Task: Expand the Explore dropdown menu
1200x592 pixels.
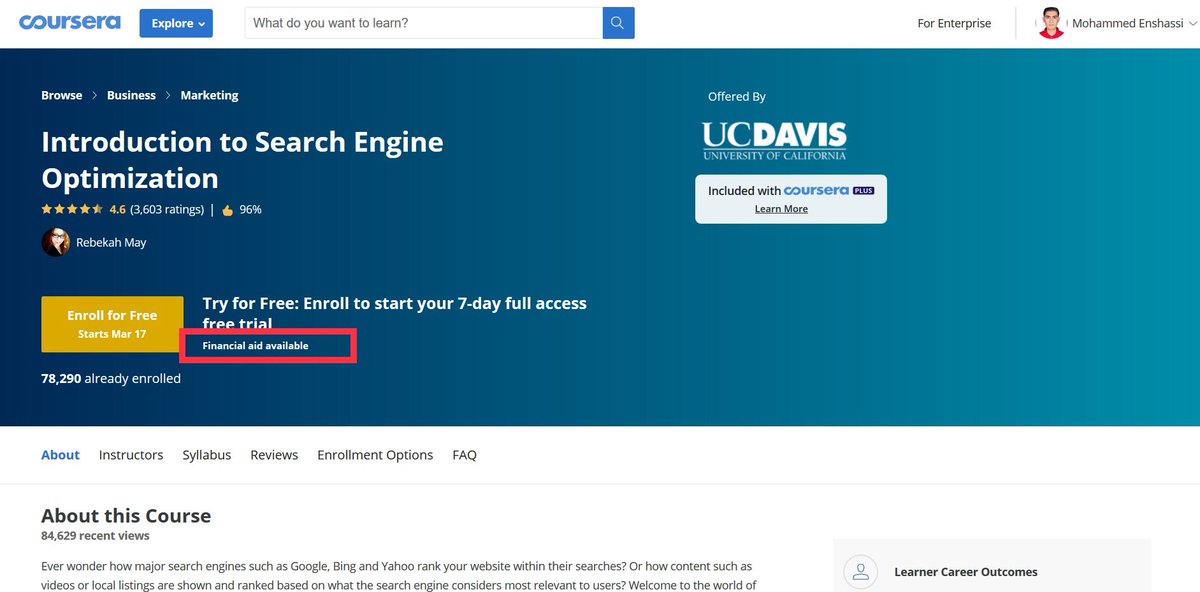Action: pos(176,23)
